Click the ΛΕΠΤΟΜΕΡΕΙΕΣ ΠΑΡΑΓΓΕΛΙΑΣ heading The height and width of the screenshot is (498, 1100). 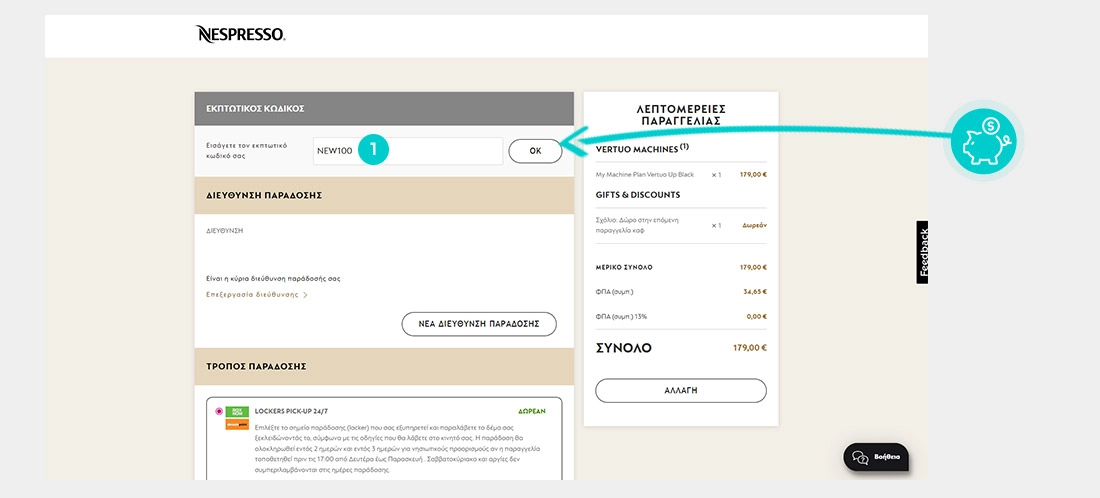click(x=680, y=115)
